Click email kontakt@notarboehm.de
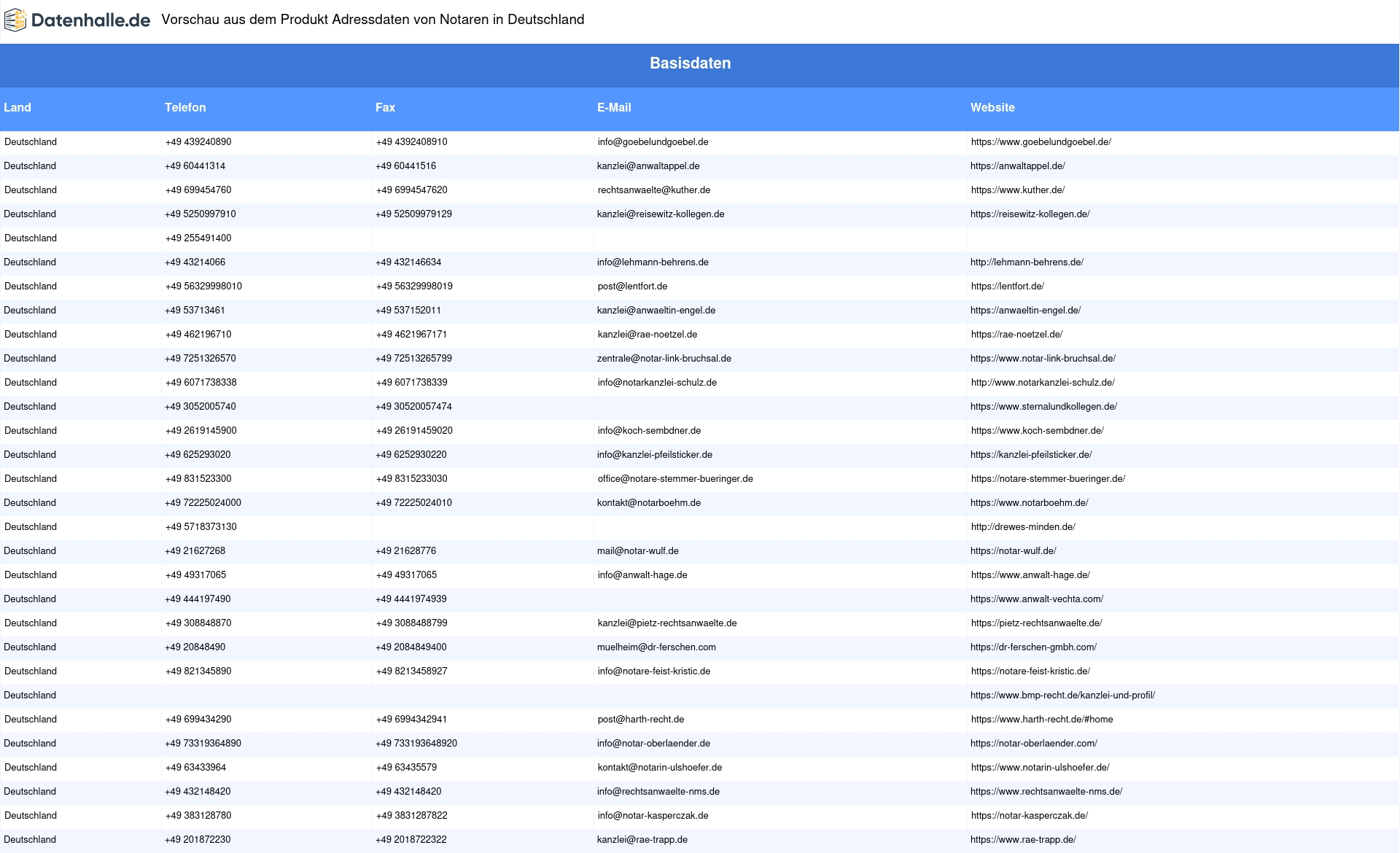 tap(649, 503)
